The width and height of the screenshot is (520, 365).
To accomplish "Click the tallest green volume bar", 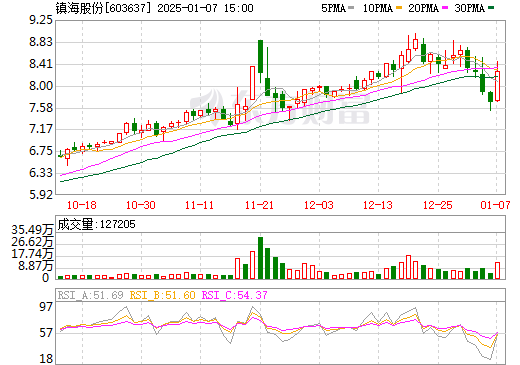I will coord(260,258).
